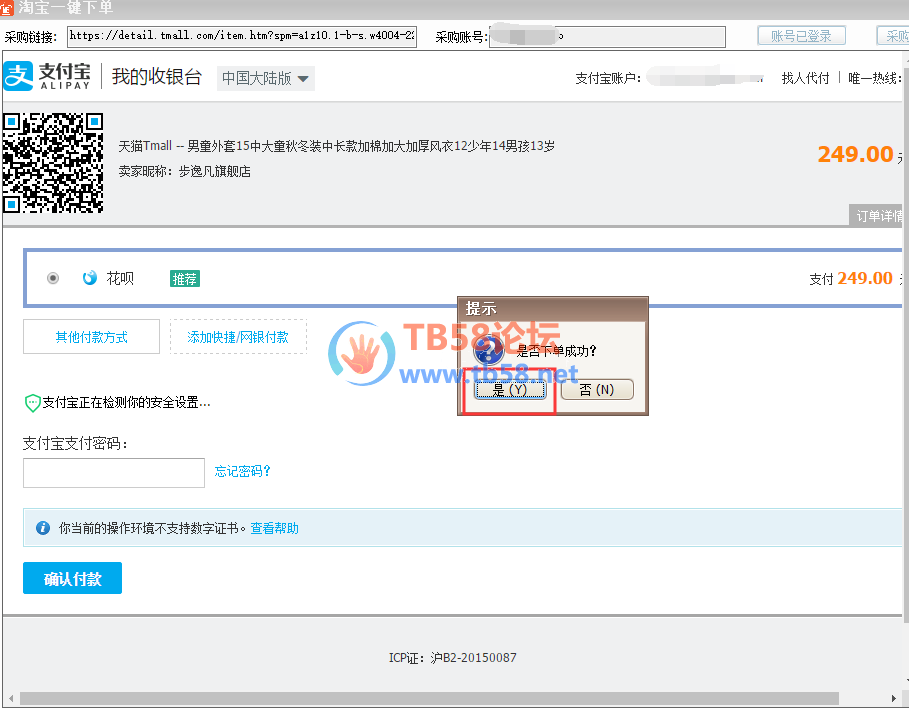
Task: Click 添加快捷/网银付款 button
Action: coord(238,337)
